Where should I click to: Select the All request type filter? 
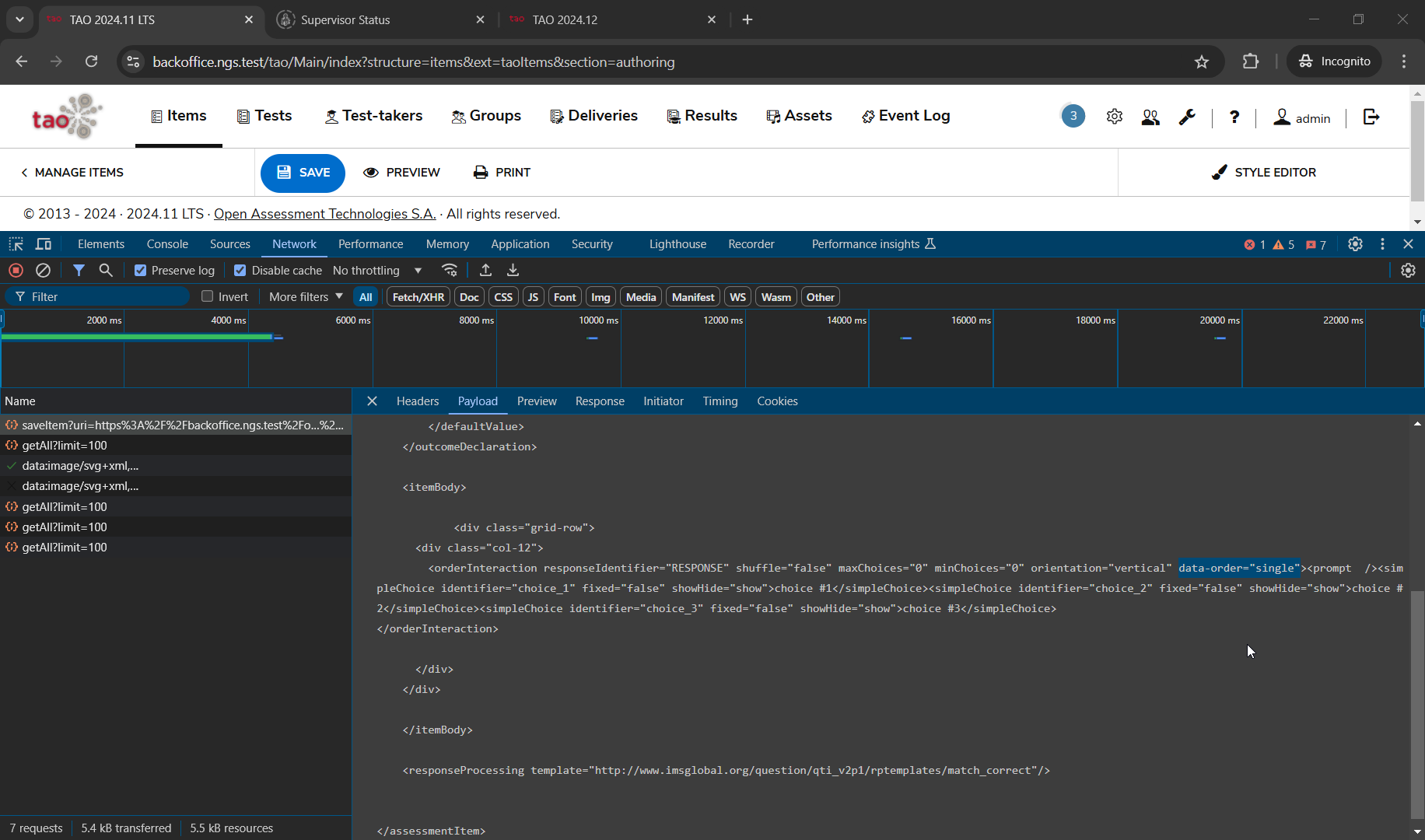point(366,297)
